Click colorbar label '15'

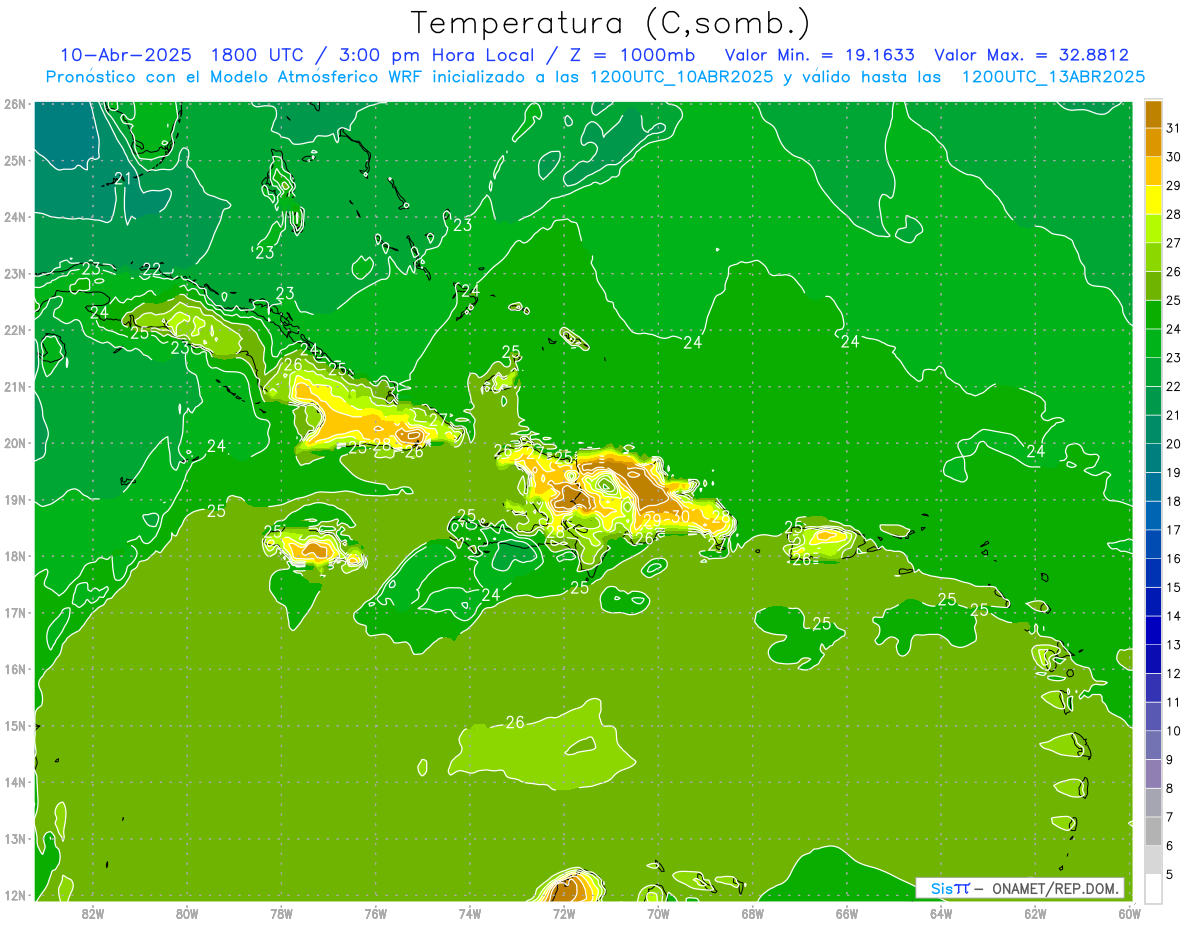pos(1173,588)
